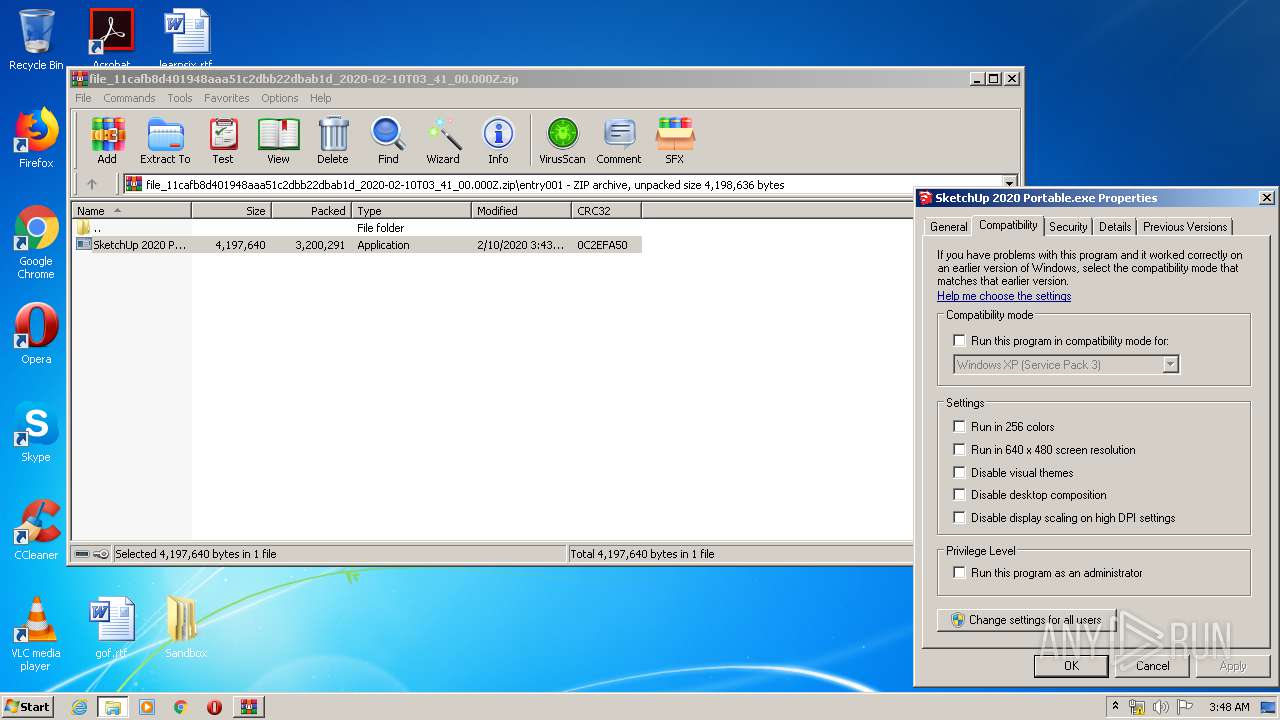Open the Favorites menu
This screenshot has width=1280, height=720.
227,98
